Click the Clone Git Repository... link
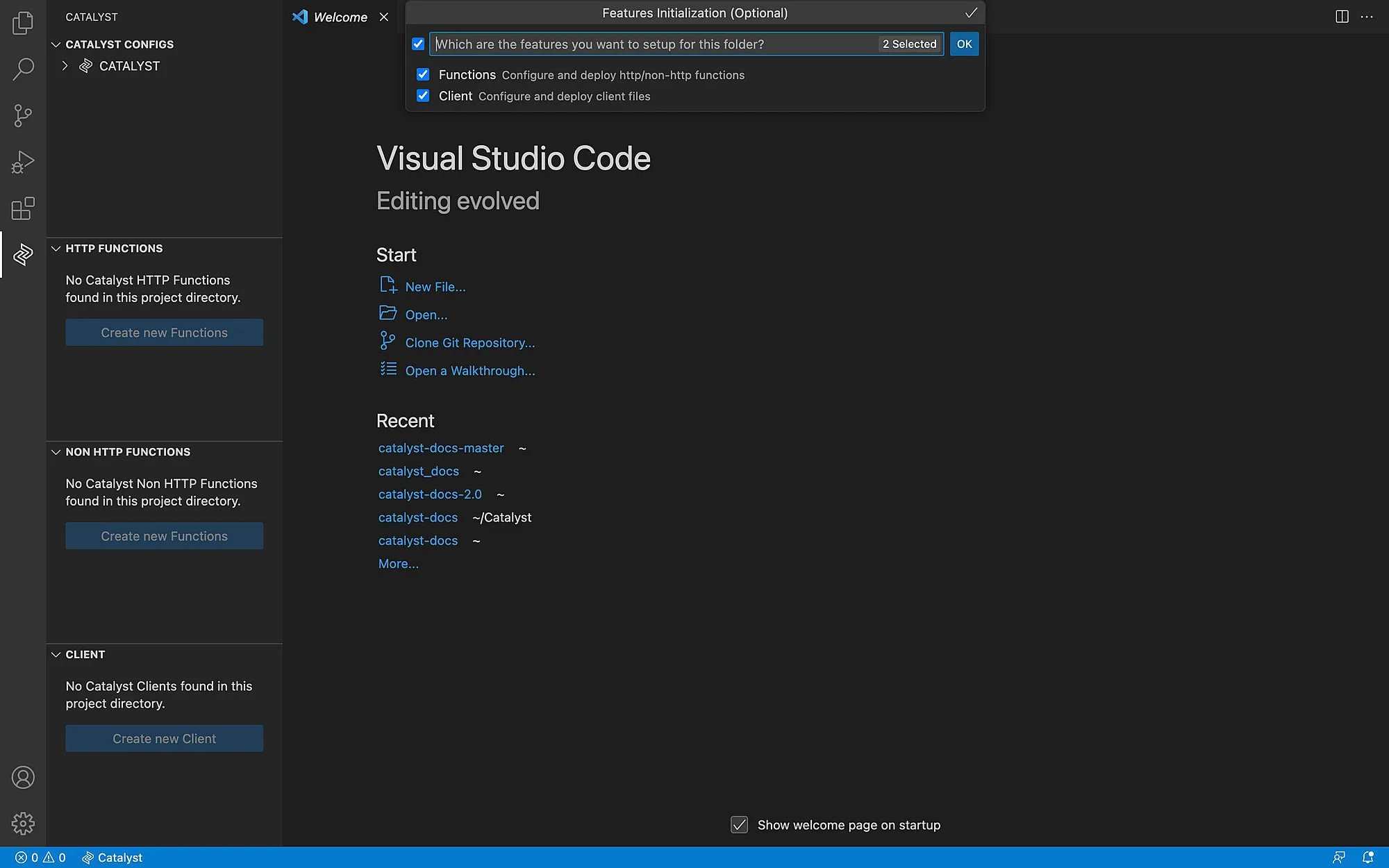 pos(470,342)
